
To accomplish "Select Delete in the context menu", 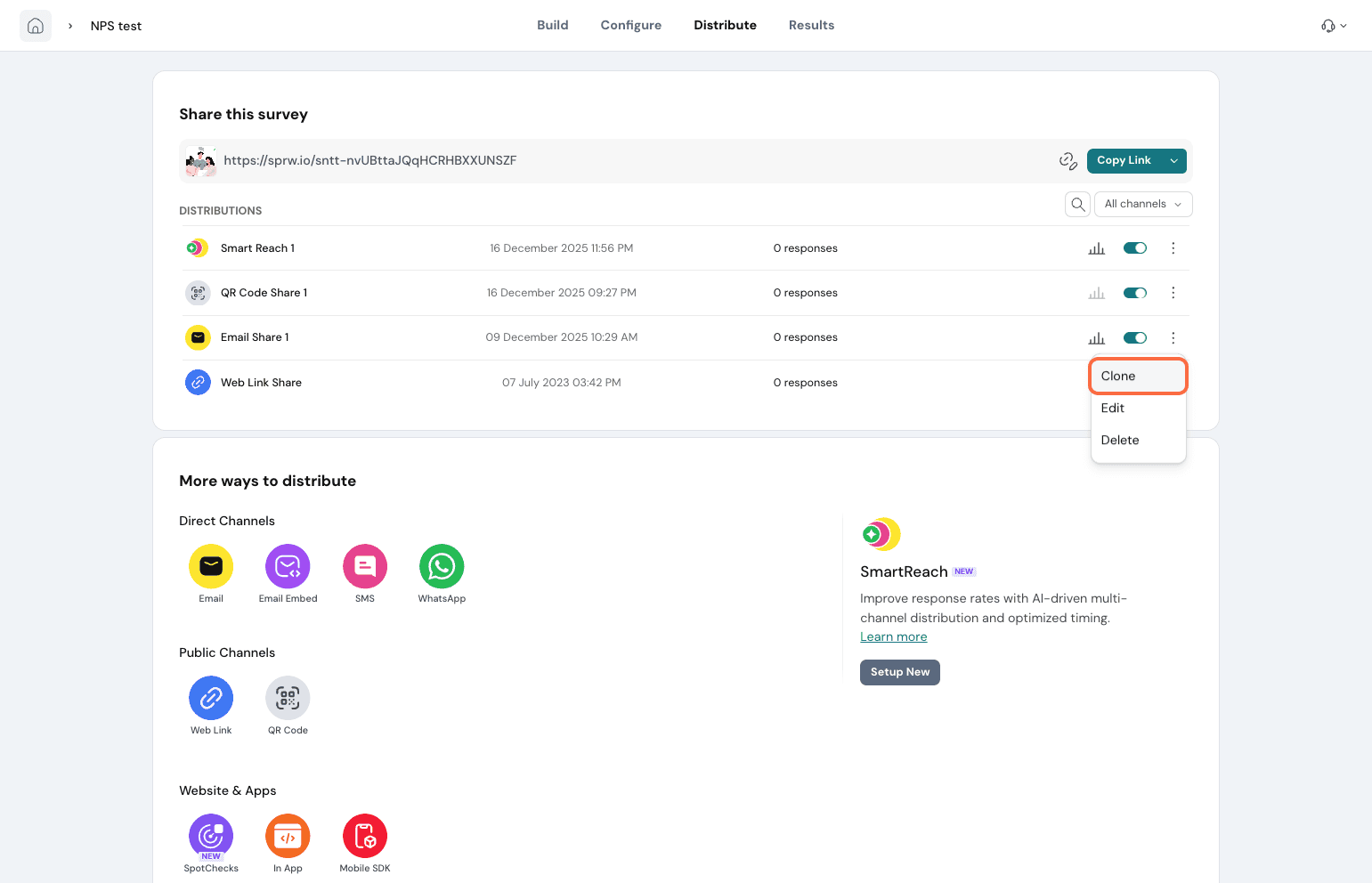I will point(1120,440).
